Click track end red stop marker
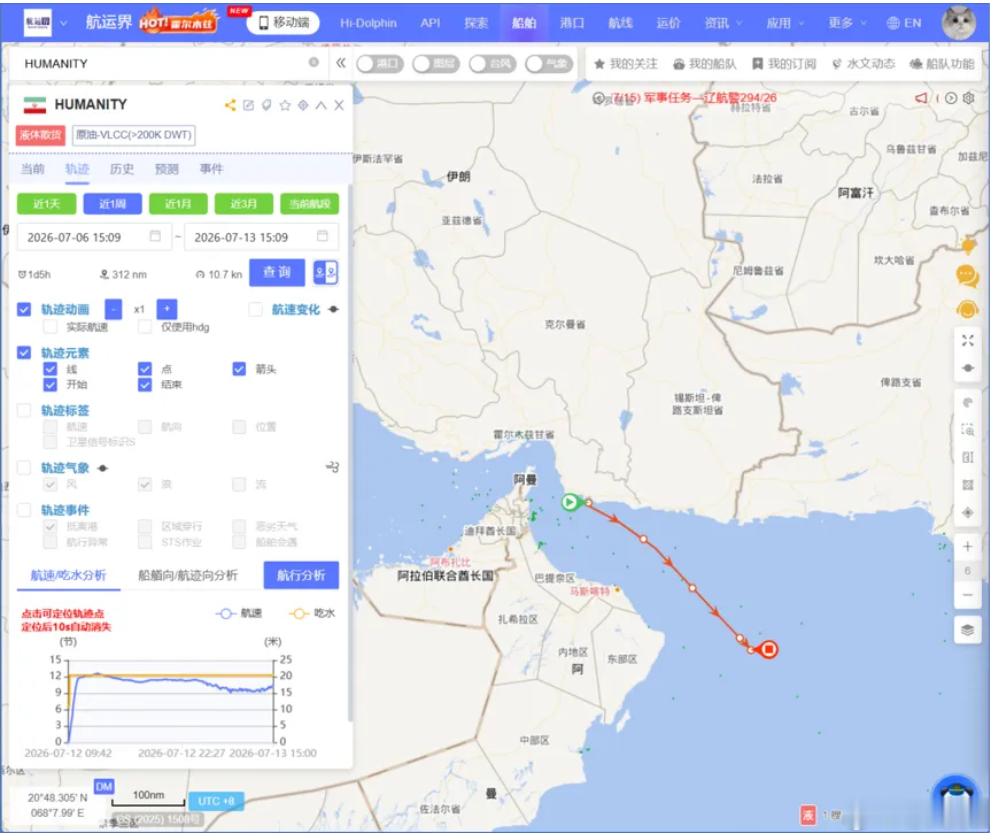Screen dimensions: 993x840 click(x=769, y=649)
